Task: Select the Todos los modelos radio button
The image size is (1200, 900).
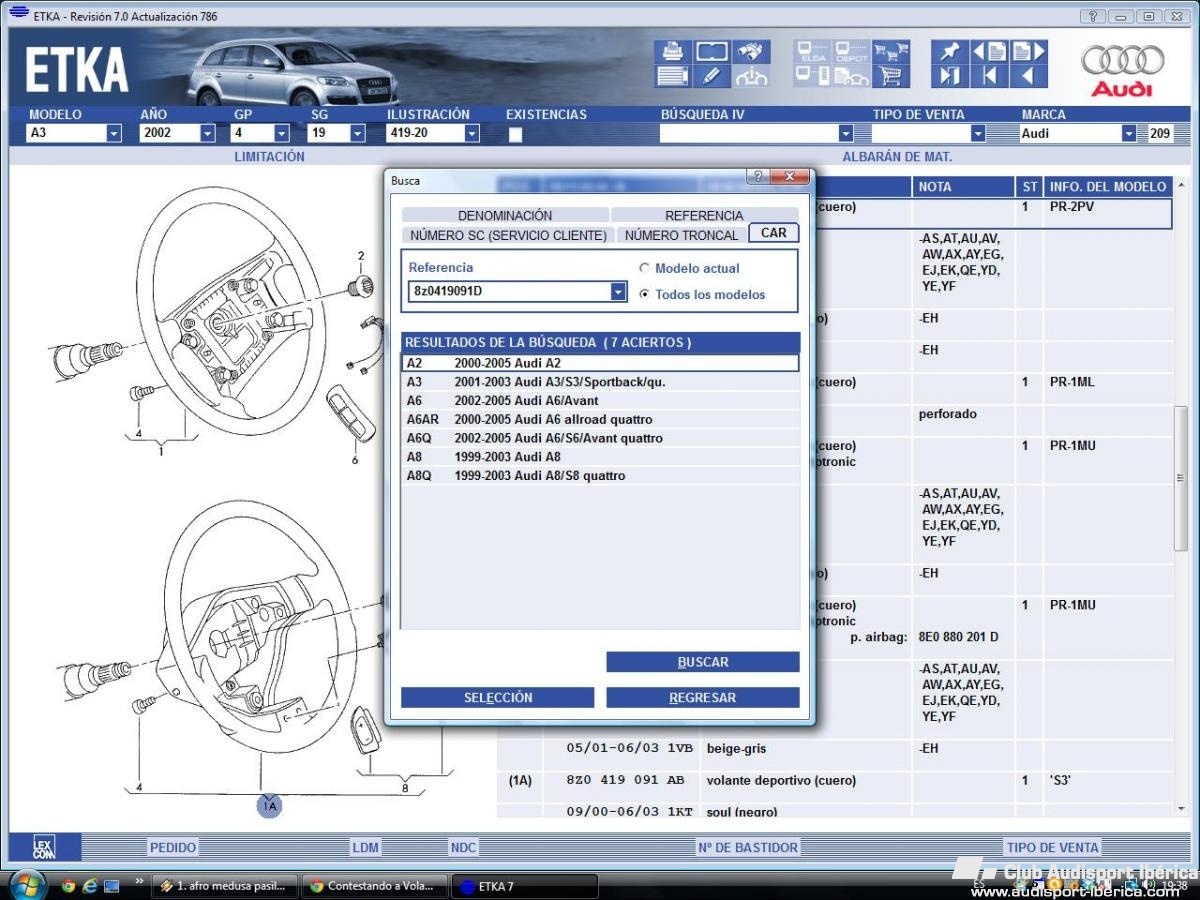Action: [x=645, y=294]
